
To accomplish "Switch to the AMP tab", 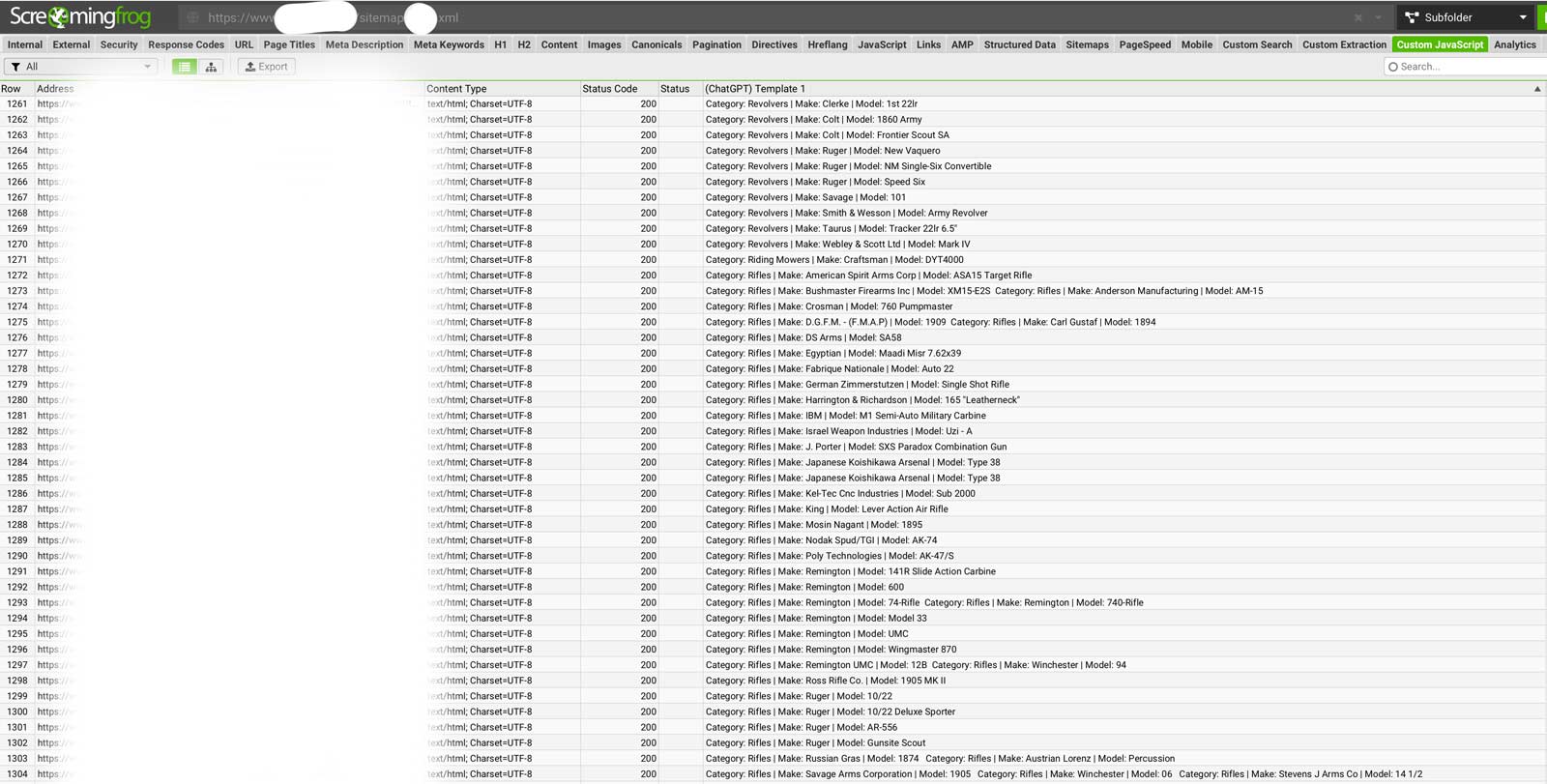I will [962, 44].
